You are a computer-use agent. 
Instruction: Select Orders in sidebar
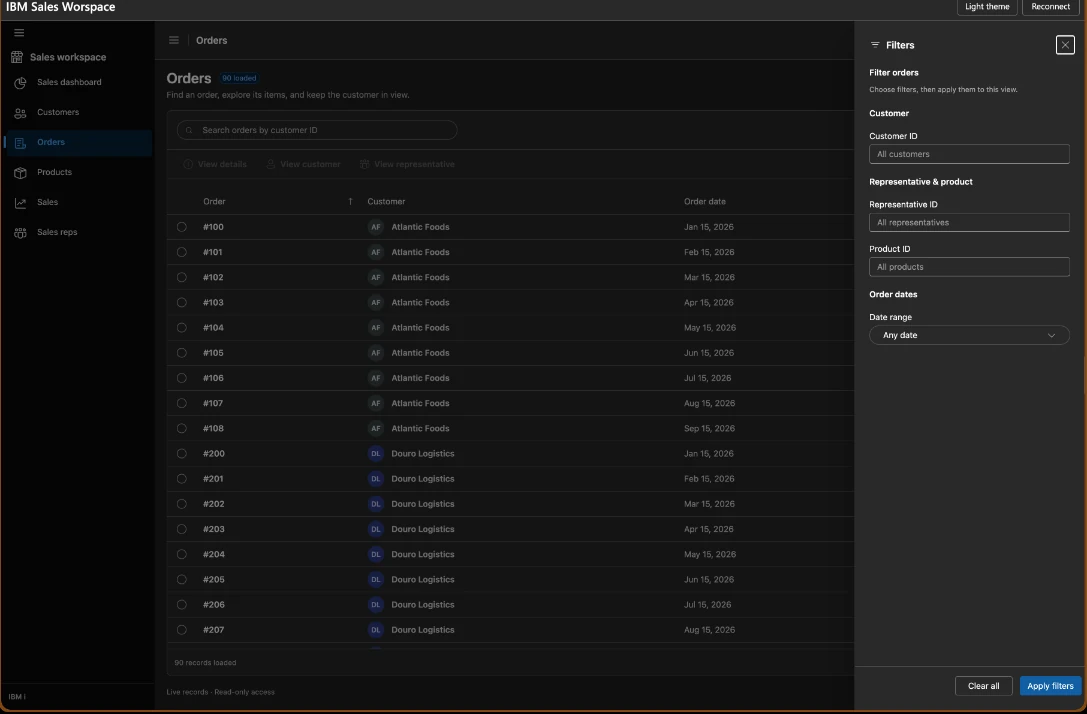[78, 142]
